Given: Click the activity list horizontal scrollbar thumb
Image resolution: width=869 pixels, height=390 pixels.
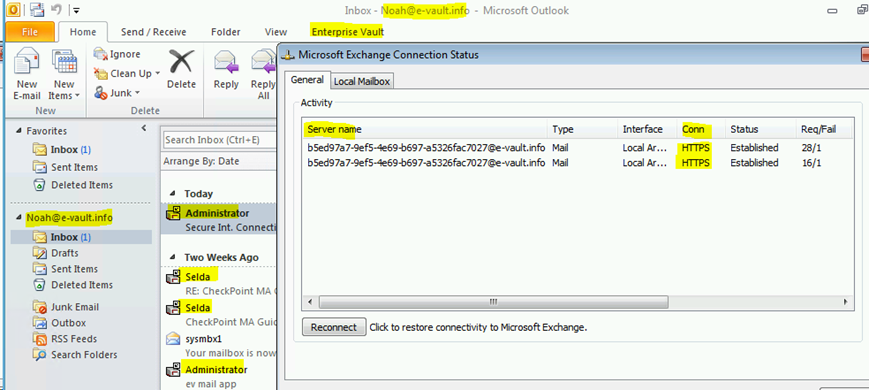Looking at the screenshot, I should click(x=493, y=302).
